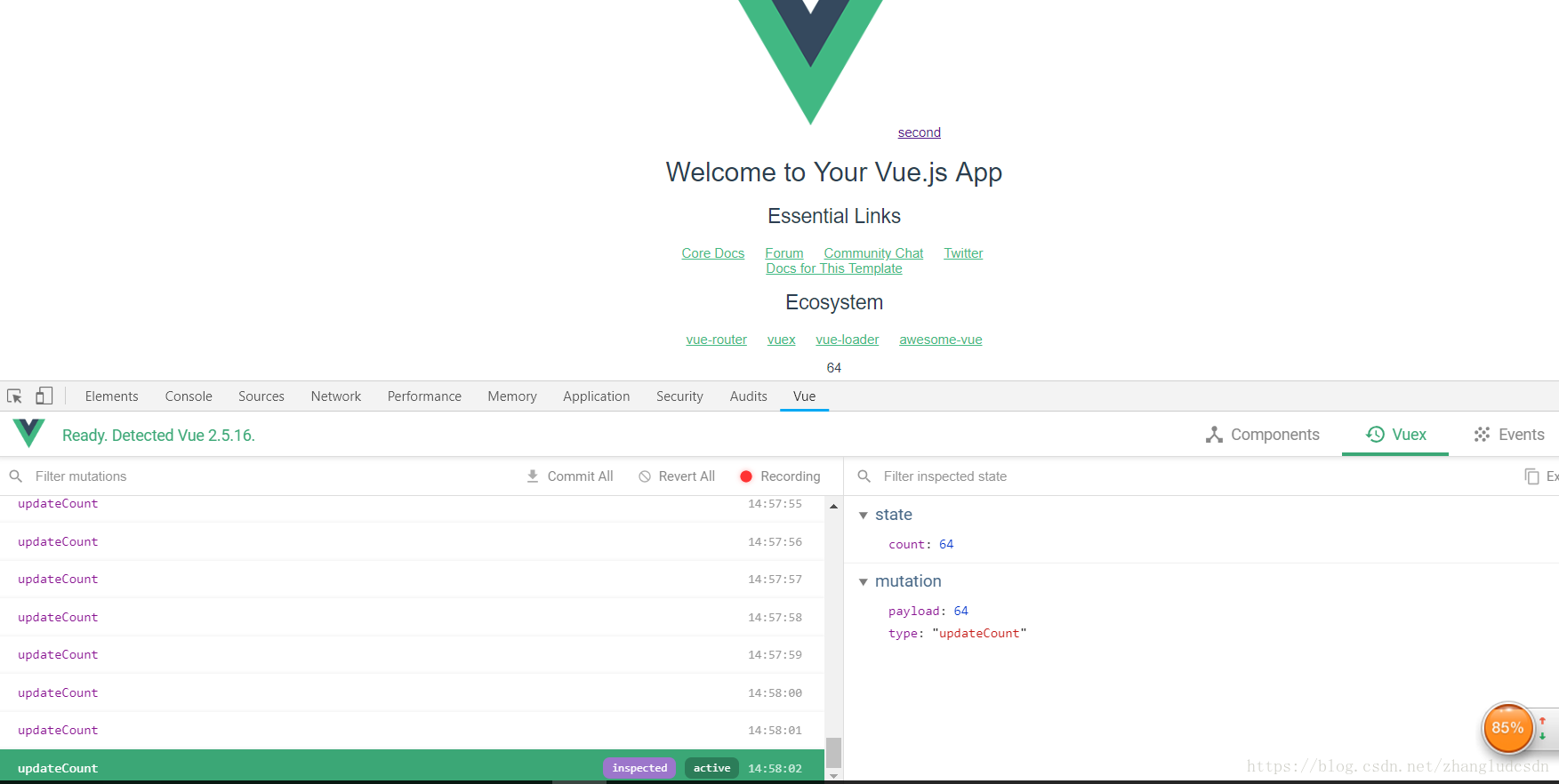The height and width of the screenshot is (784, 1559).
Task: Click the search icon beside Filter inspected state
Action: point(864,476)
